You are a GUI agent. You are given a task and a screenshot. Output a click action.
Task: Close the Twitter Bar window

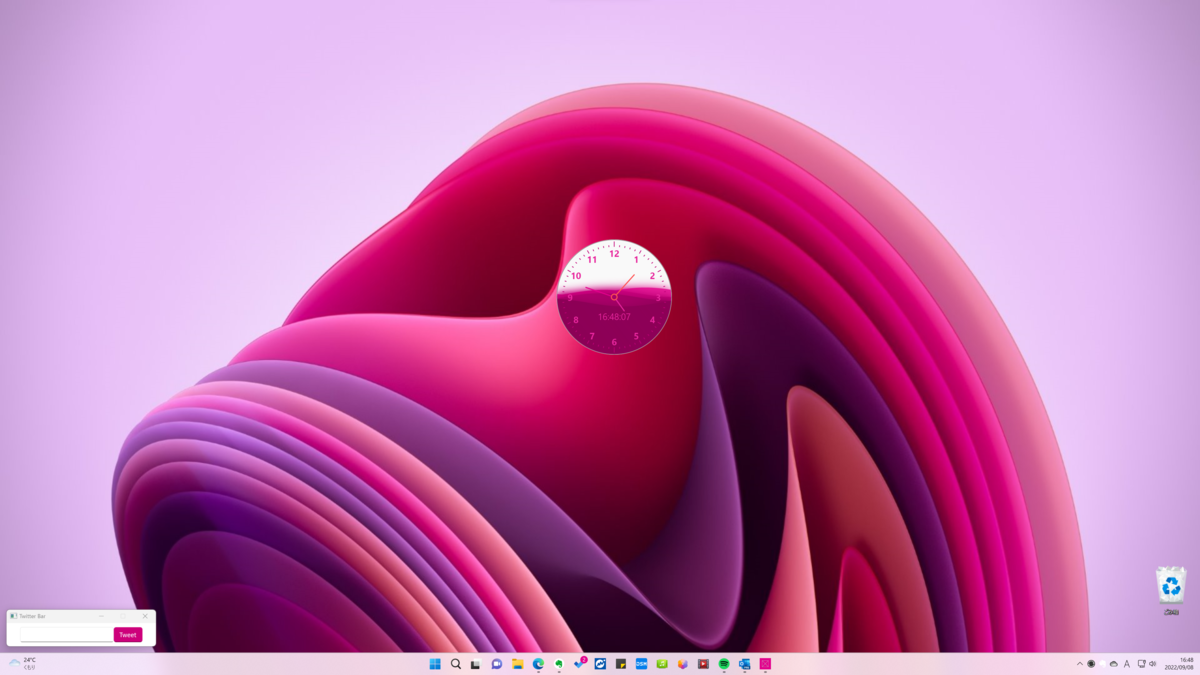145,616
